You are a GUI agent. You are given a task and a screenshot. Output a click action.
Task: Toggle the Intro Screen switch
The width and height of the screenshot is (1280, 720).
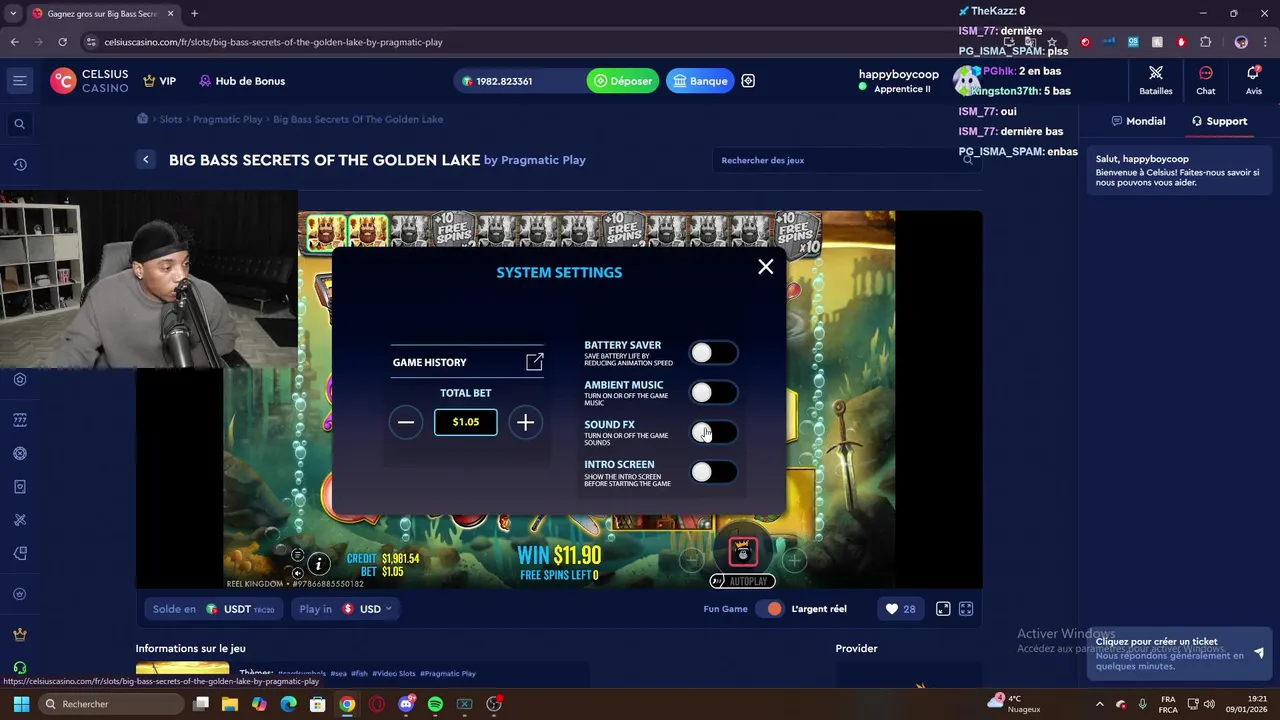pyautogui.click(x=713, y=472)
